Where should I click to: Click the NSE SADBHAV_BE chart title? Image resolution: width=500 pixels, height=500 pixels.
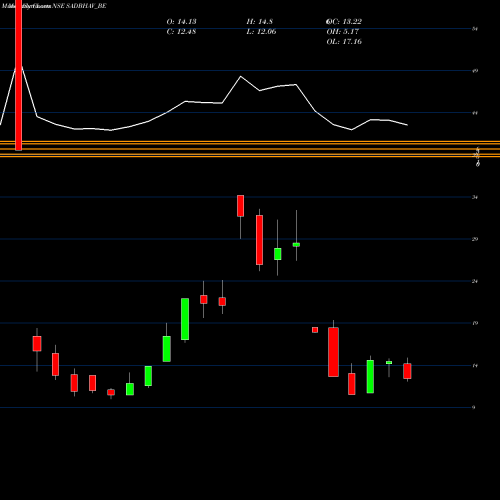click(x=80, y=6)
